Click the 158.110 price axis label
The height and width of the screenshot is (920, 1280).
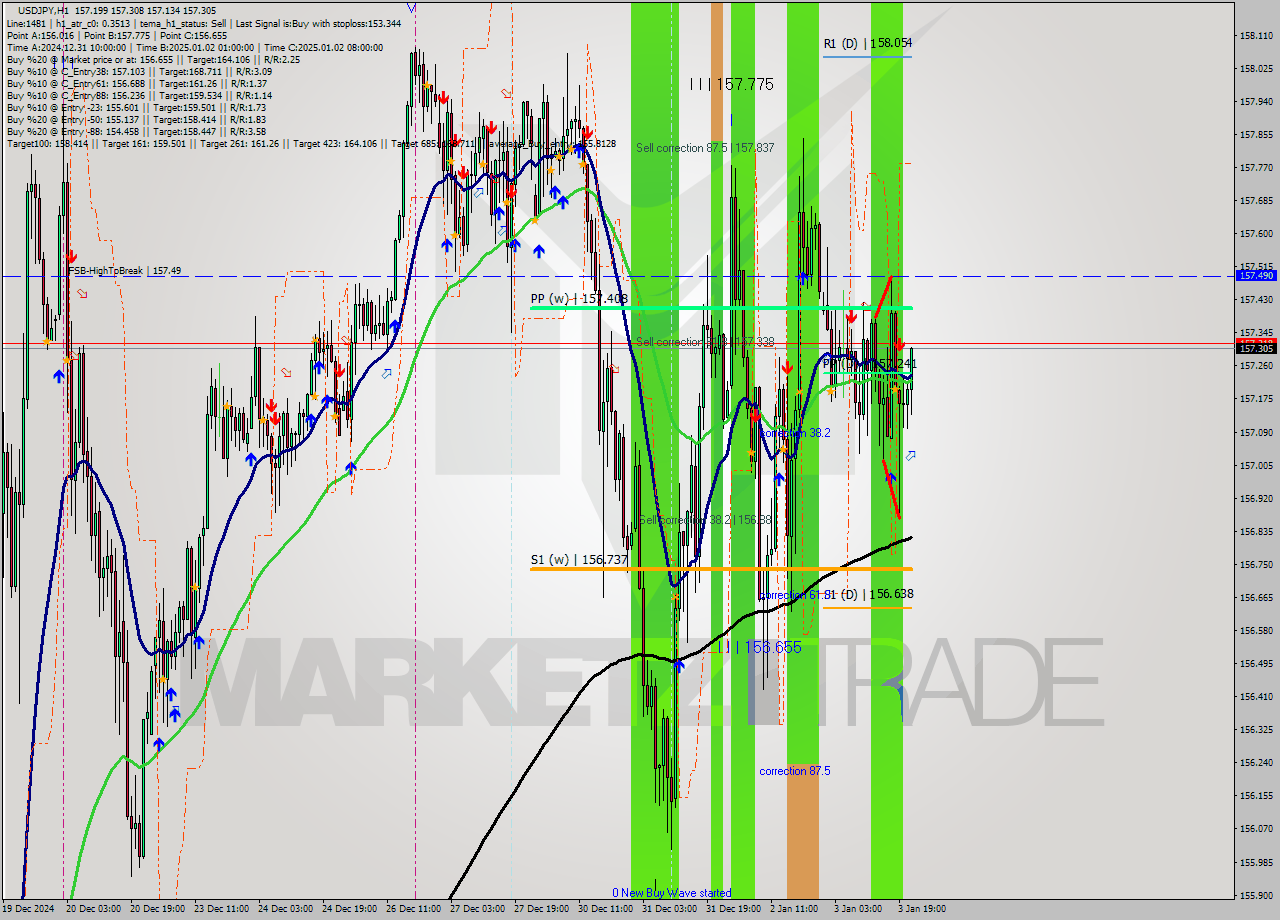(x=1256, y=36)
